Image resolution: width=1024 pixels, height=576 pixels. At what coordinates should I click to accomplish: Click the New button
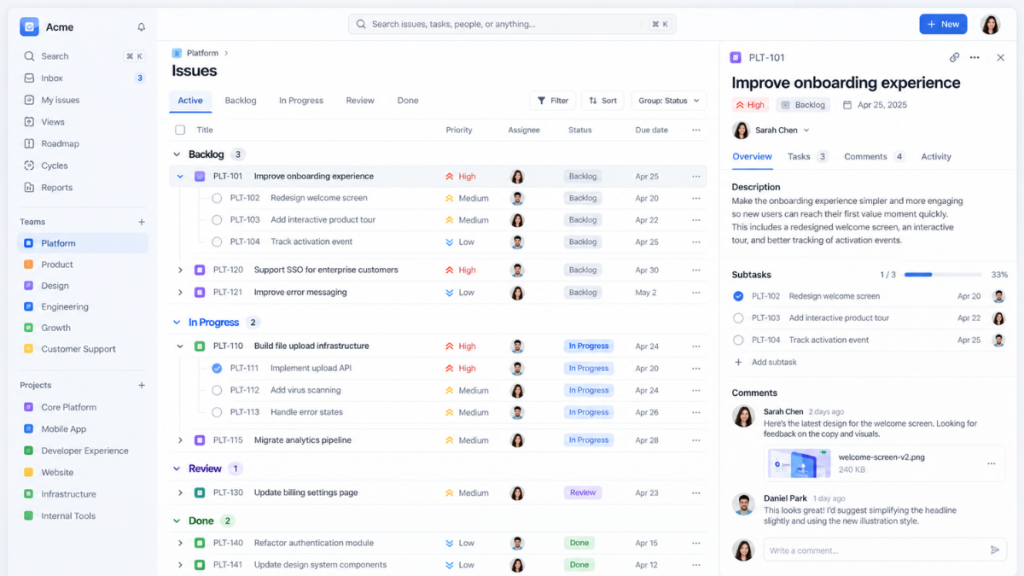tap(943, 24)
